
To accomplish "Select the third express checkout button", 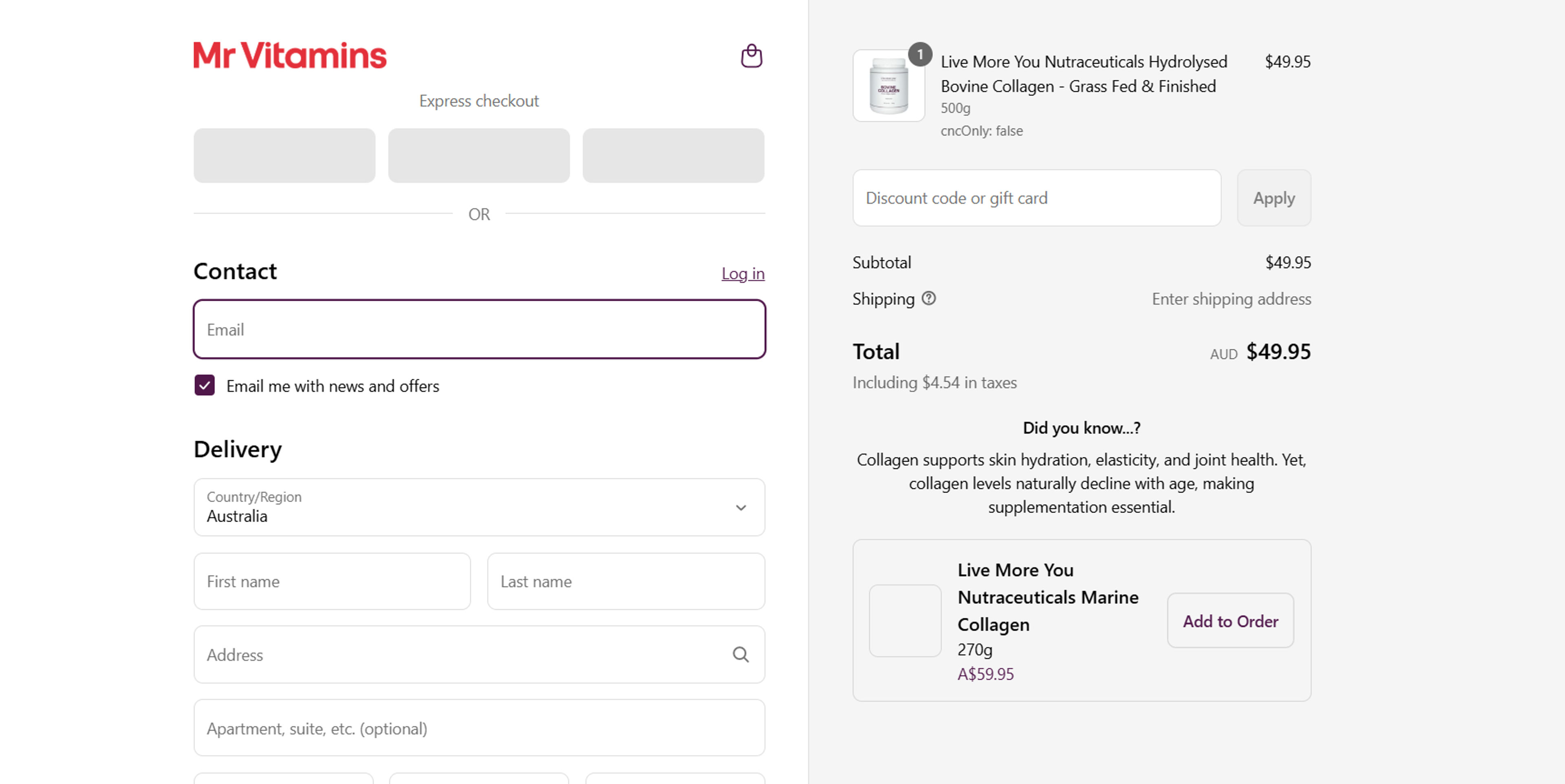I will click(673, 156).
